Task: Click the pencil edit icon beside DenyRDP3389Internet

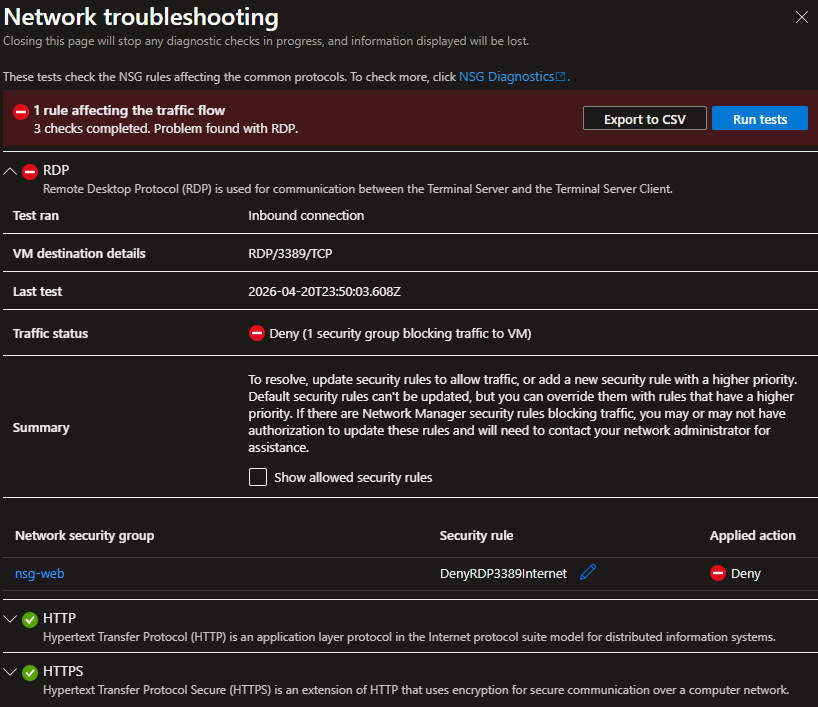Action: pos(588,572)
